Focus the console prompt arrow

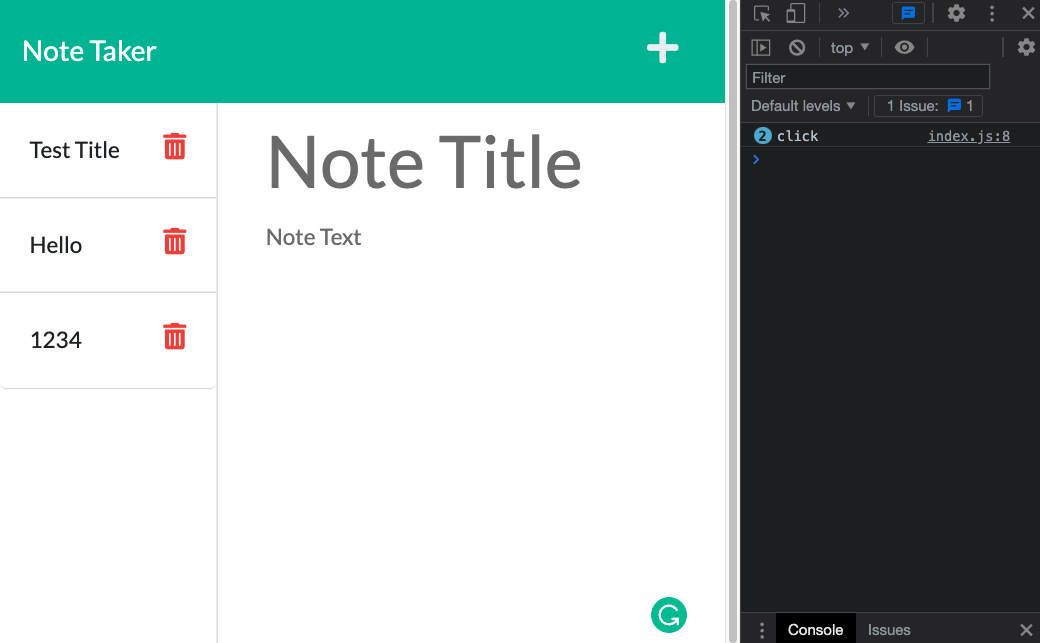[x=756, y=159]
